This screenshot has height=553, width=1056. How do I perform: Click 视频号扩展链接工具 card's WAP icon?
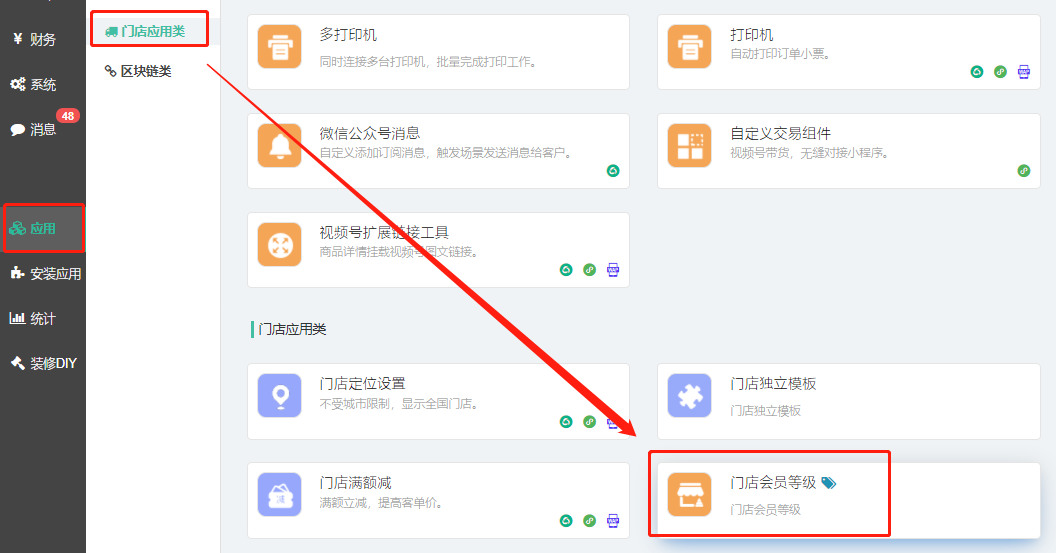click(613, 270)
